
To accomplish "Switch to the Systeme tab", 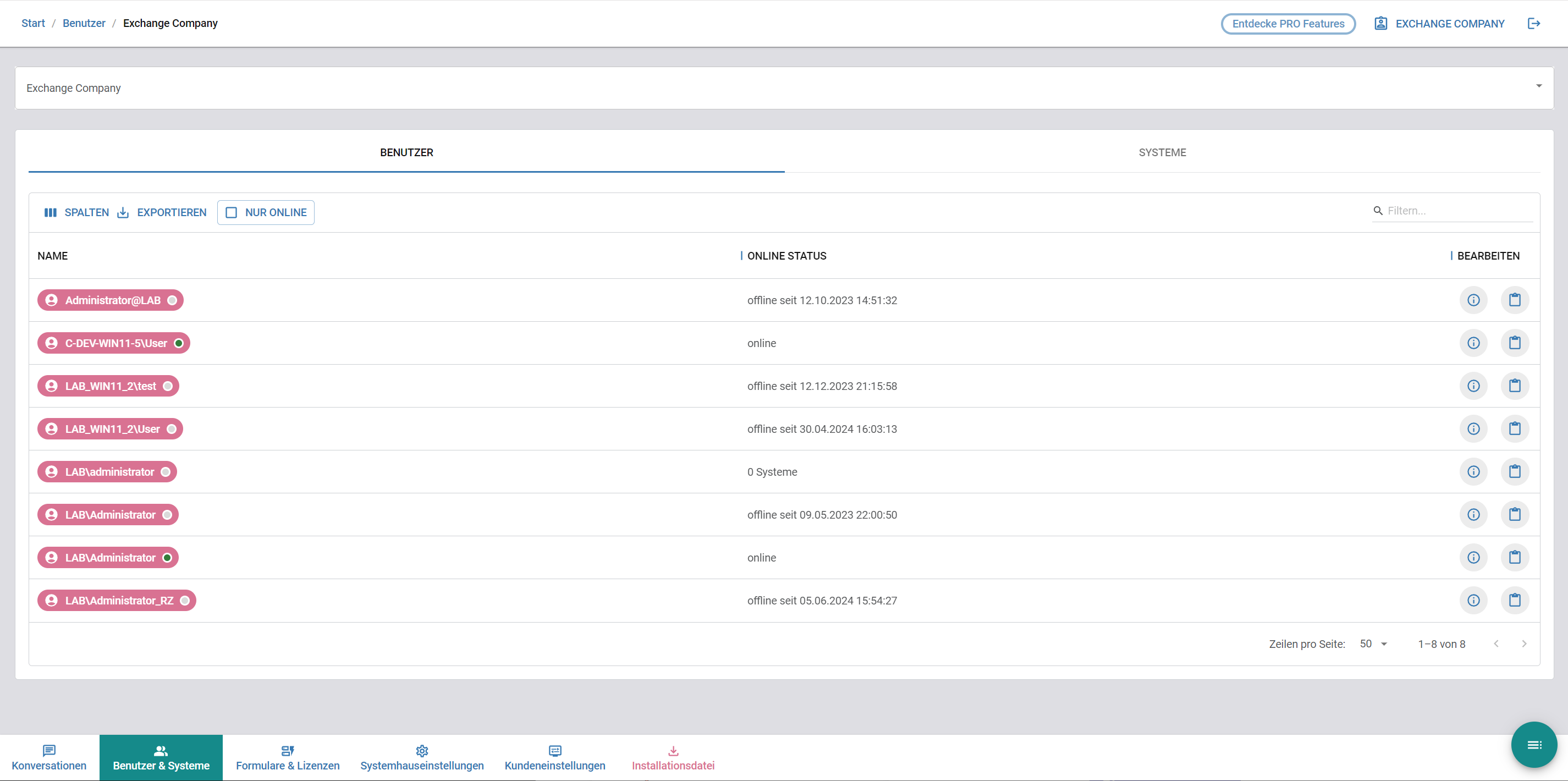I will click(1162, 152).
